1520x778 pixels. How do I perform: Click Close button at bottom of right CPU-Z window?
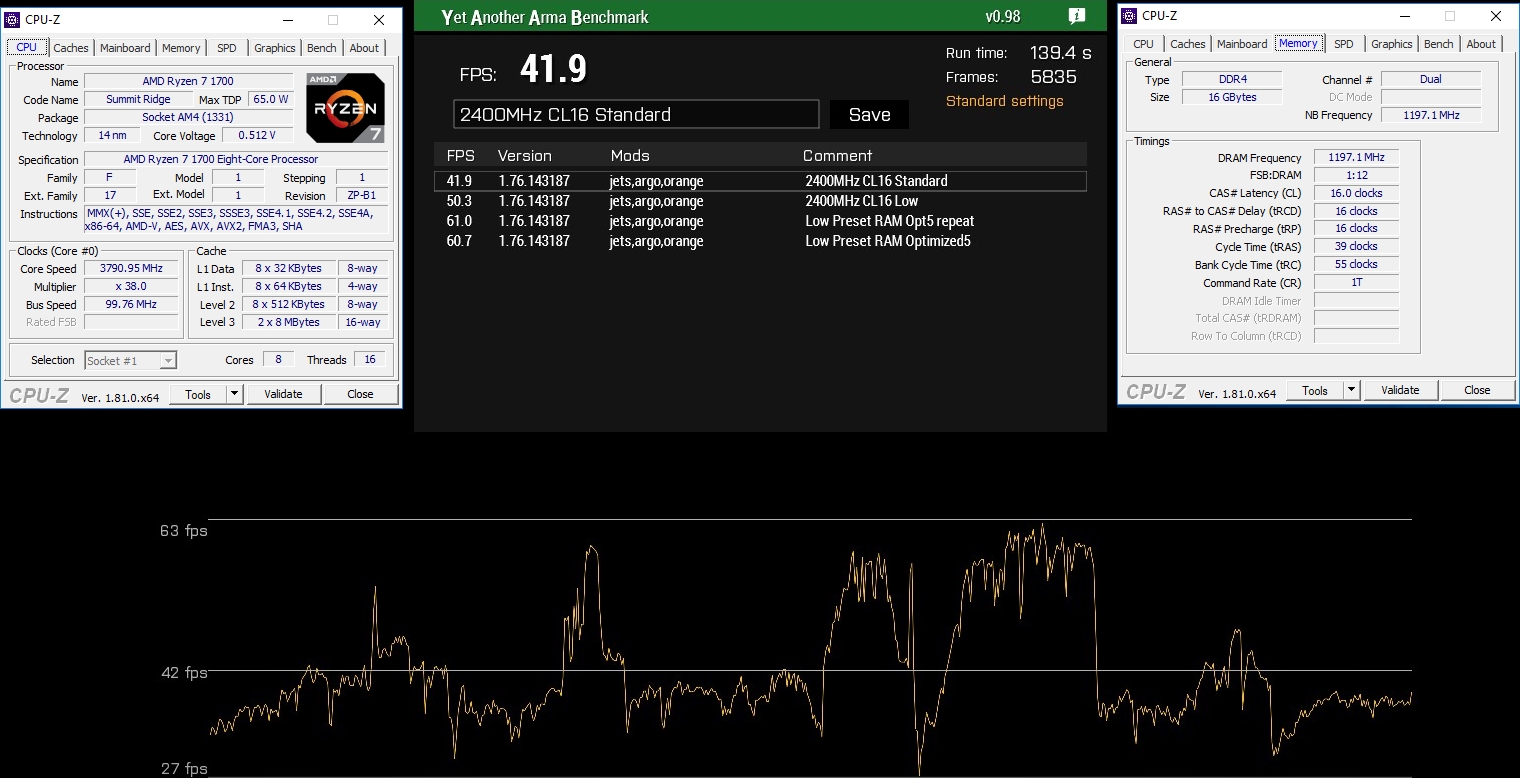(1477, 390)
